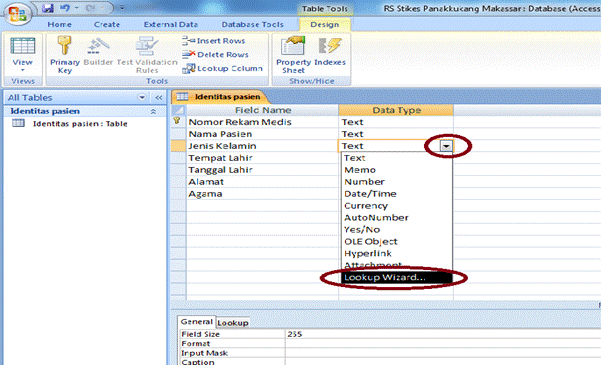
Task: Open customize quick access toolbar arrow
Action: pyautogui.click(x=122, y=8)
